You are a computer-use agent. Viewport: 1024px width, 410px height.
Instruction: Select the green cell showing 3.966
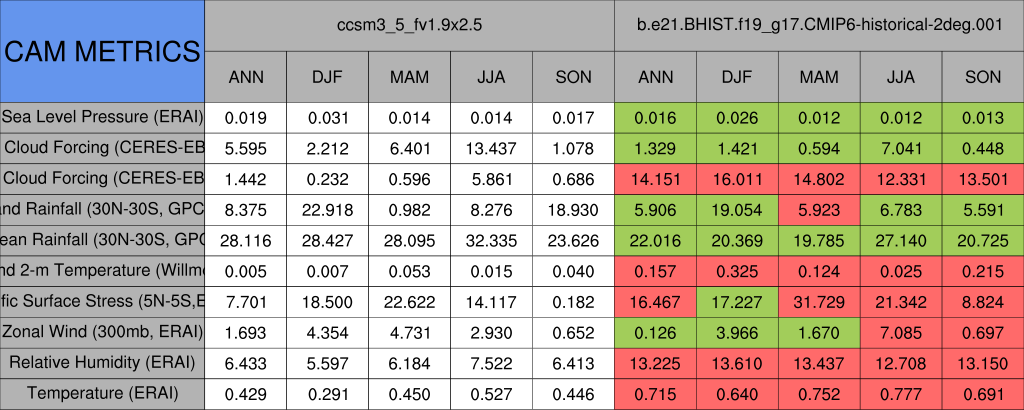737,332
